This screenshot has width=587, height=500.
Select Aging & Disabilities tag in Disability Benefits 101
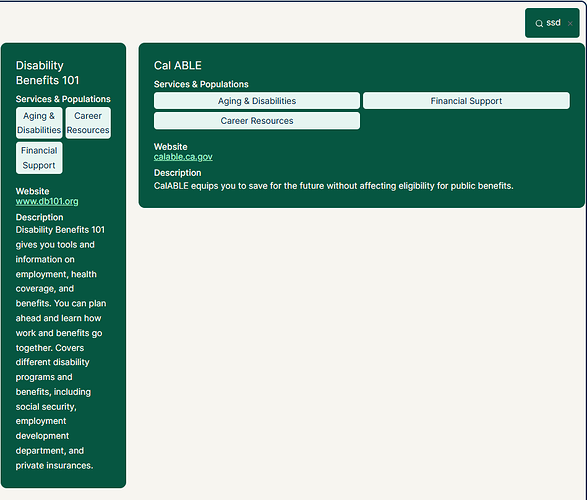pos(39,123)
